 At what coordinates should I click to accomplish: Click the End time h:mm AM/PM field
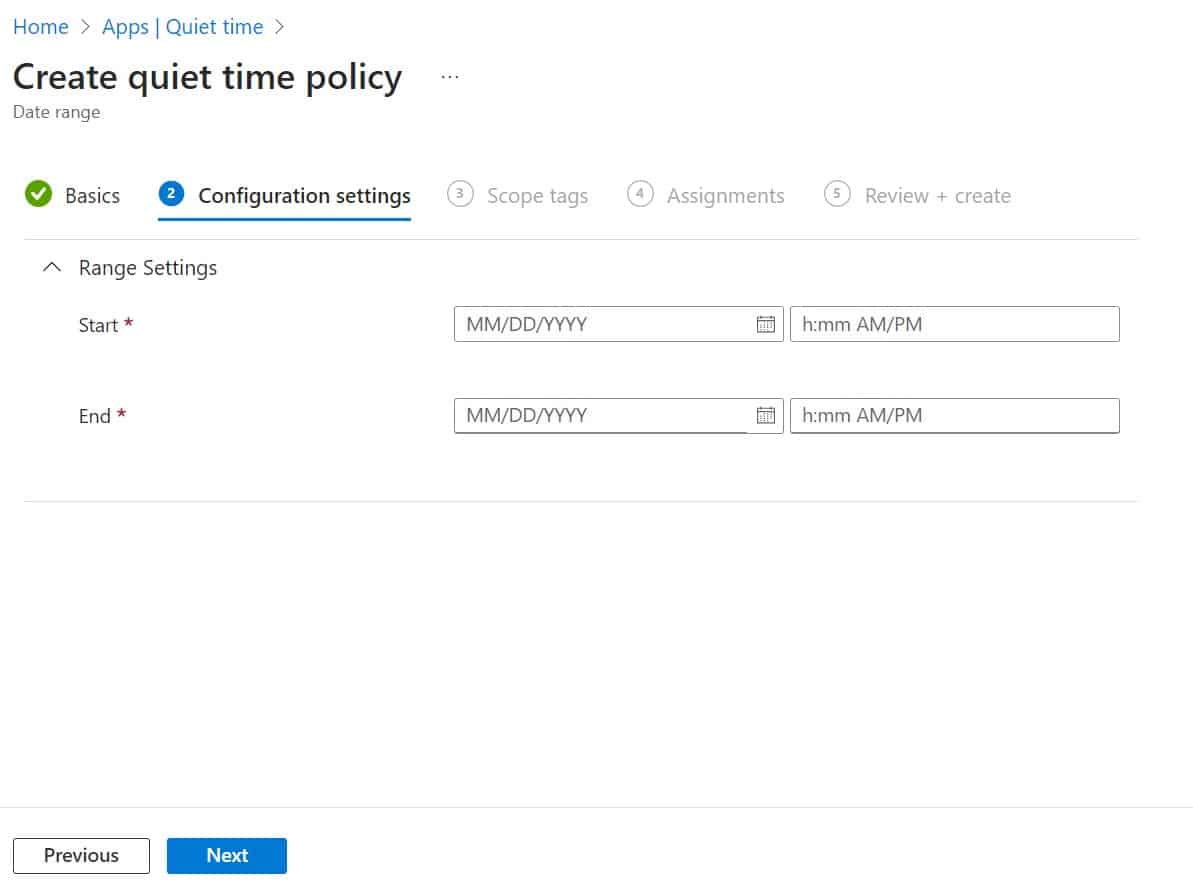click(955, 415)
